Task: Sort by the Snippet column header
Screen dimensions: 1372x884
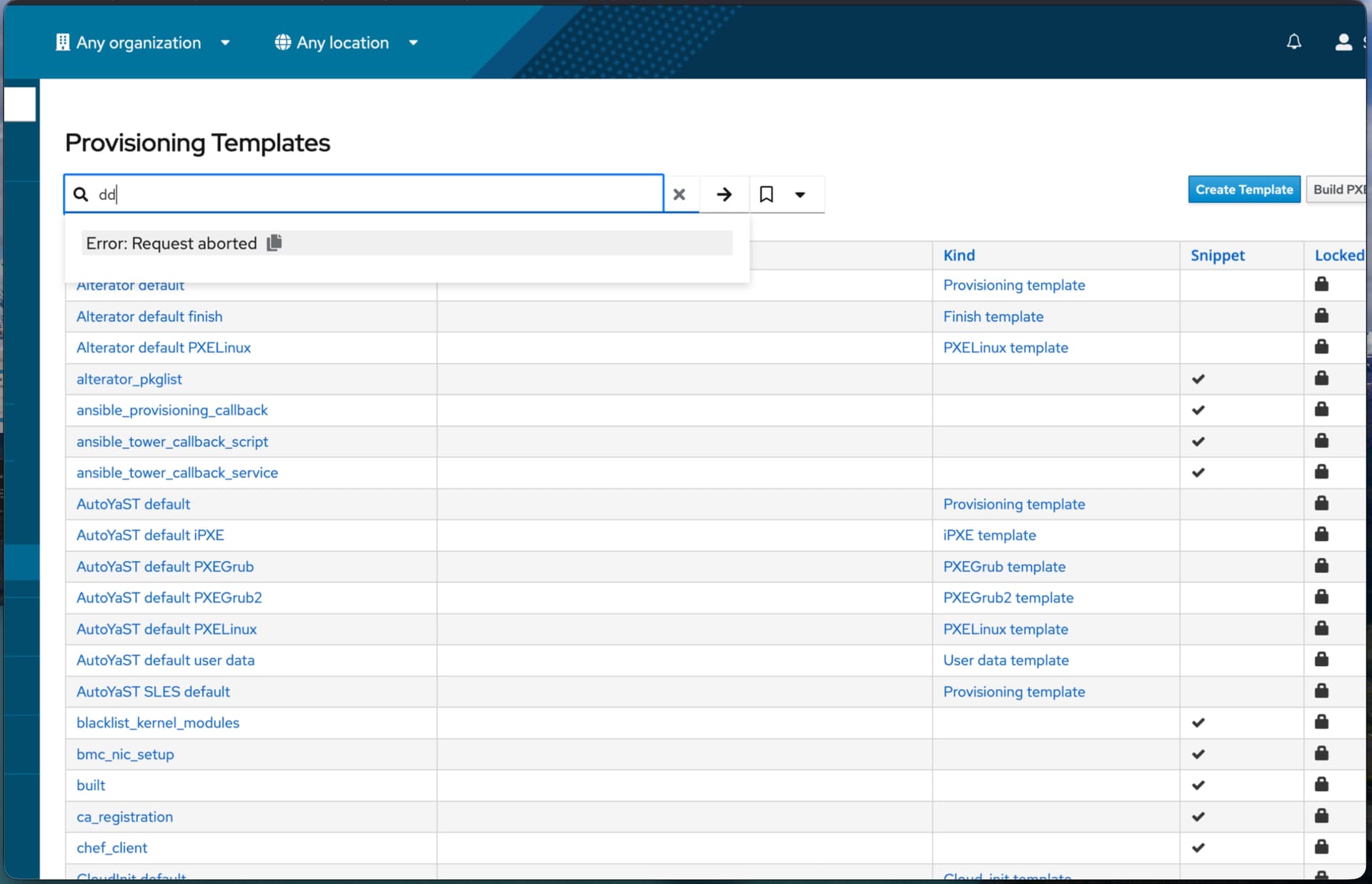Action: click(1217, 255)
